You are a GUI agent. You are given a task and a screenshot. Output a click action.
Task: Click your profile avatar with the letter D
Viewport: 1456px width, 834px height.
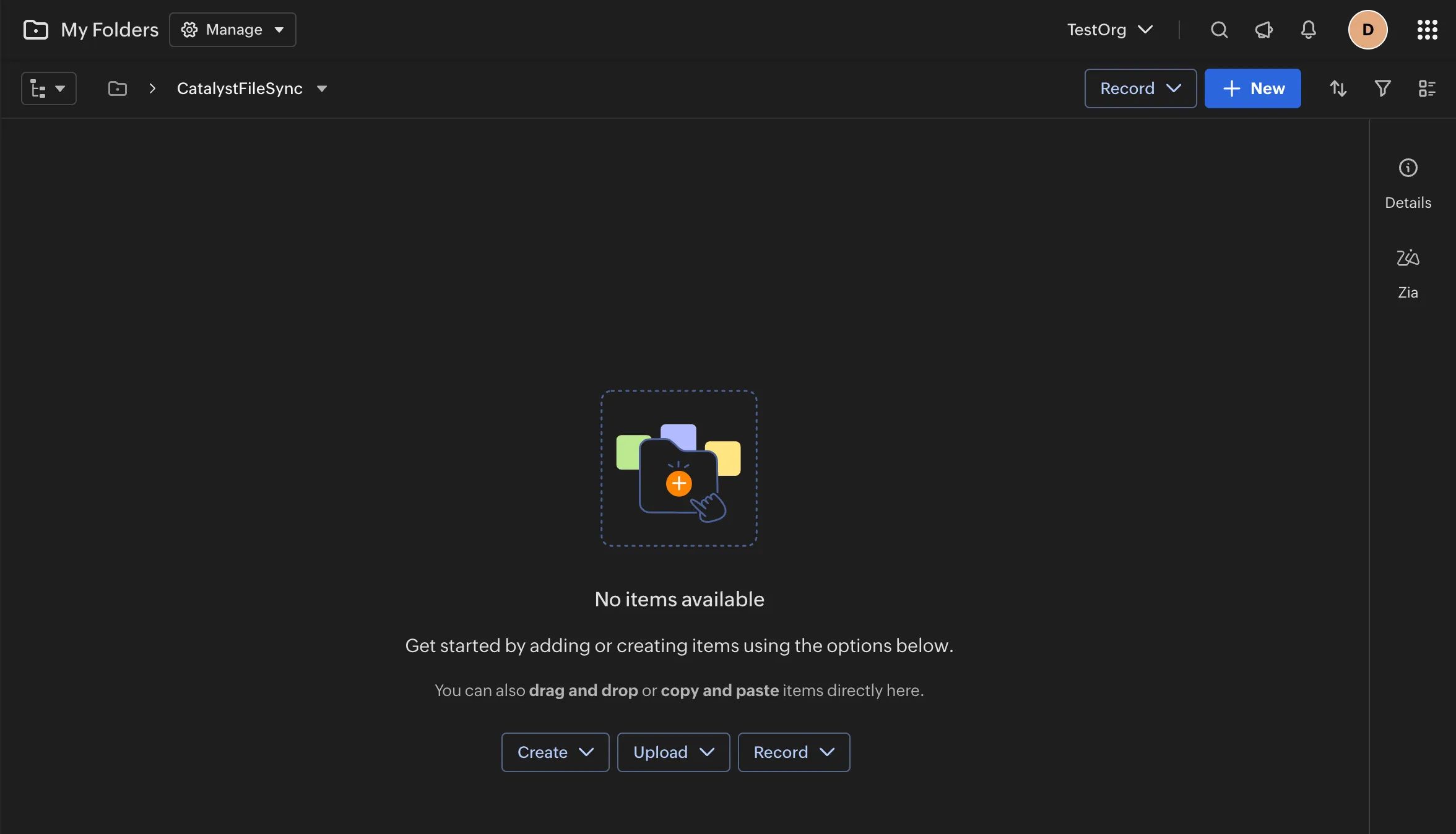(x=1367, y=29)
